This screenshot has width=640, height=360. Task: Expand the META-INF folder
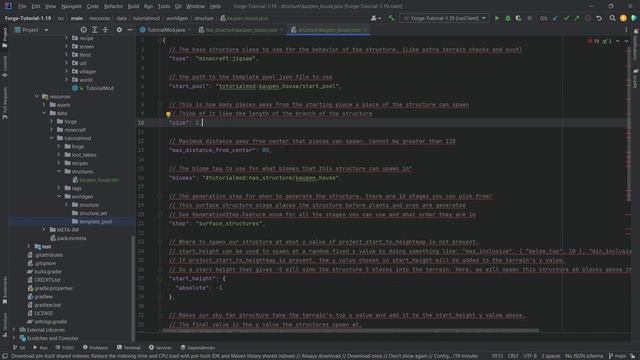pyautogui.click(x=44, y=230)
